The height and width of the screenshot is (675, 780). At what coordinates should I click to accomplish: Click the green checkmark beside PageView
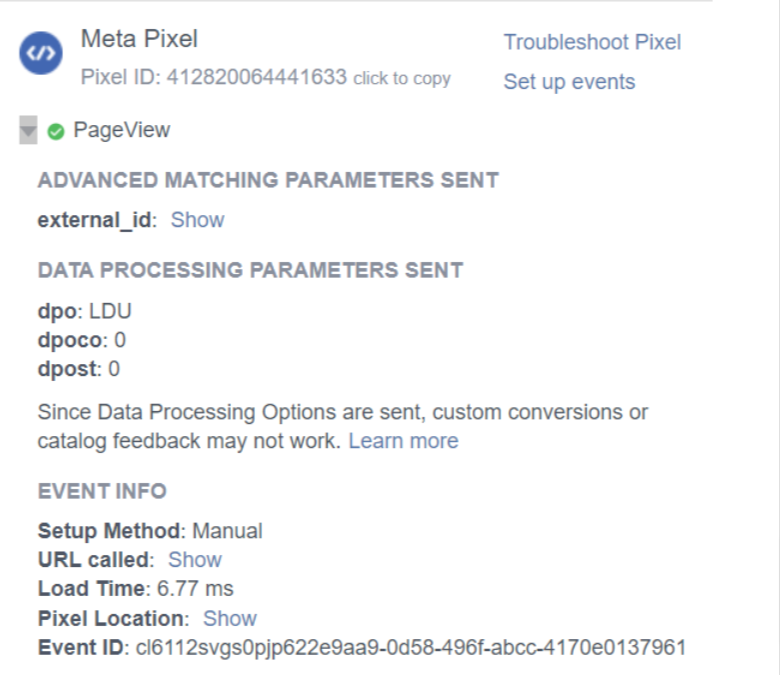click(56, 132)
